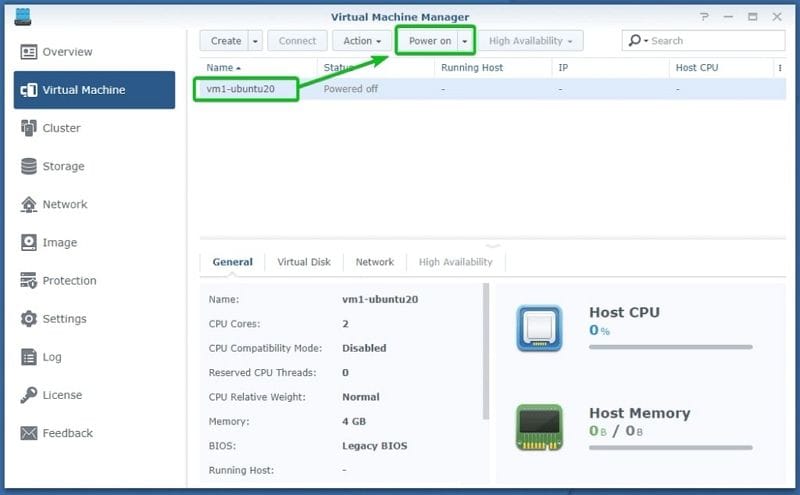
Task: Select the Protection icon in sidebar
Action: (29, 280)
